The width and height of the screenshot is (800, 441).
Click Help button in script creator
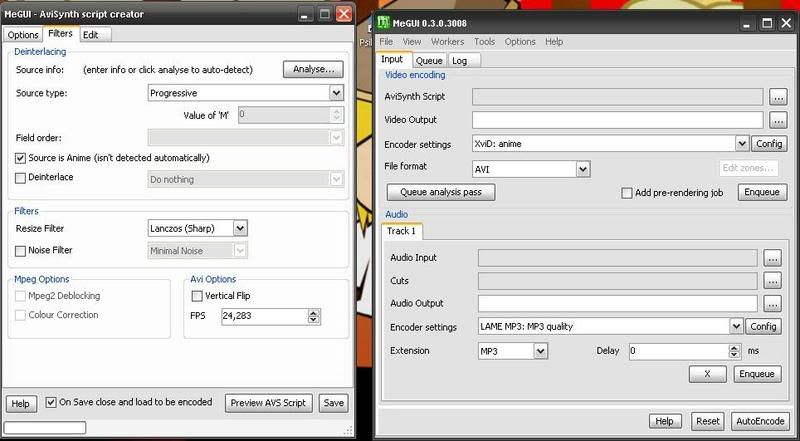click(20, 404)
